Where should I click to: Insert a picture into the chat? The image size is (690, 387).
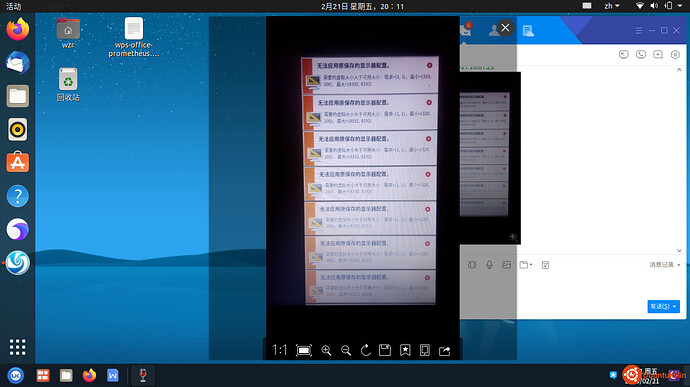point(506,265)
